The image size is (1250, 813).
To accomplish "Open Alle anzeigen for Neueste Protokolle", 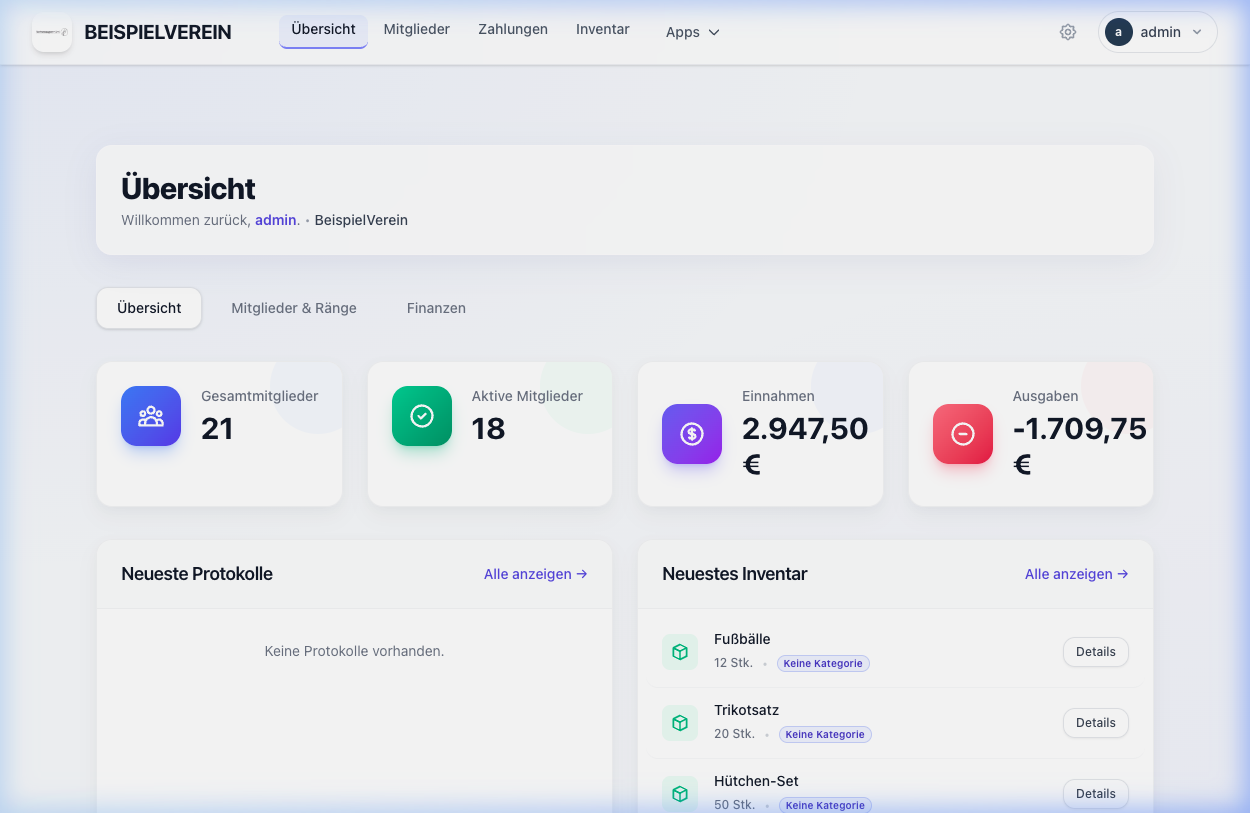I will pyautogui.click(x=535, y=574).
